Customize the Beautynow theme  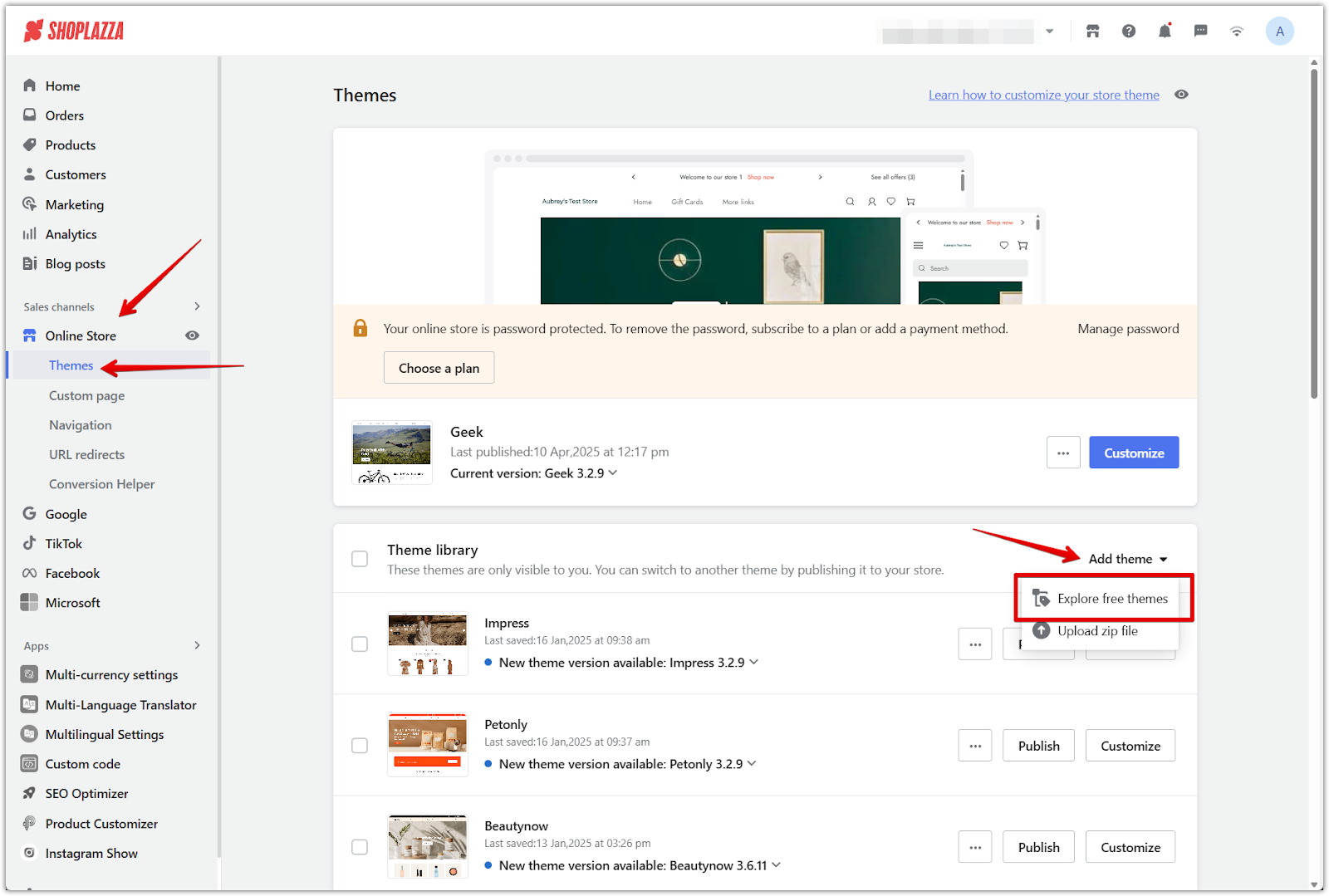1130,847
